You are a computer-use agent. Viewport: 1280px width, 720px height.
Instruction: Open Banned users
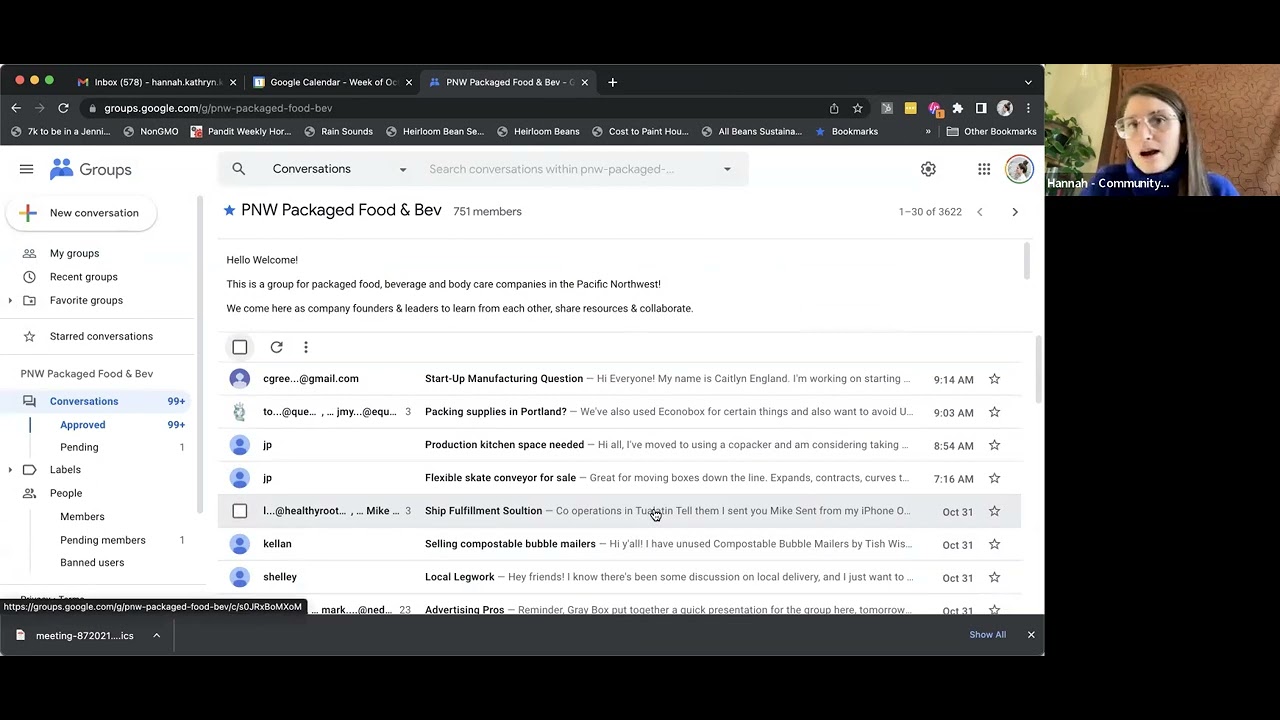(92, 563)
